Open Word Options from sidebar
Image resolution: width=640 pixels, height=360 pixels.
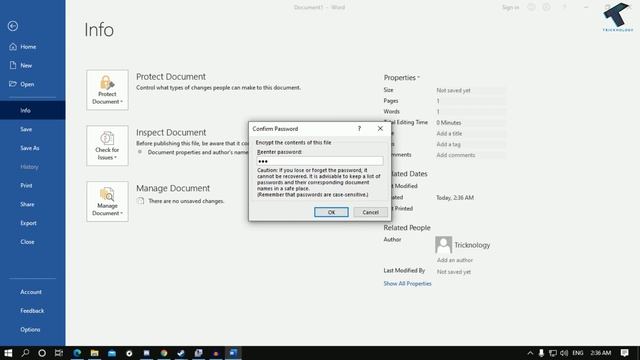click(30, 329)
